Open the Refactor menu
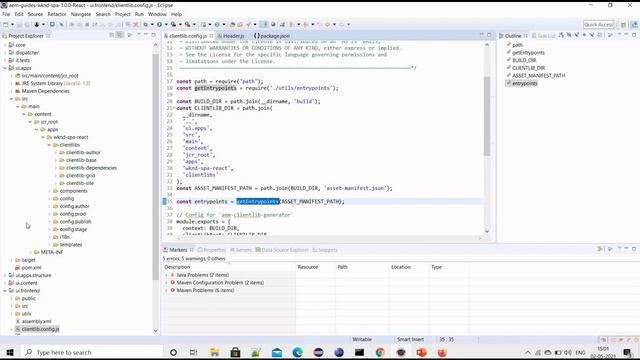 [57, 14]
